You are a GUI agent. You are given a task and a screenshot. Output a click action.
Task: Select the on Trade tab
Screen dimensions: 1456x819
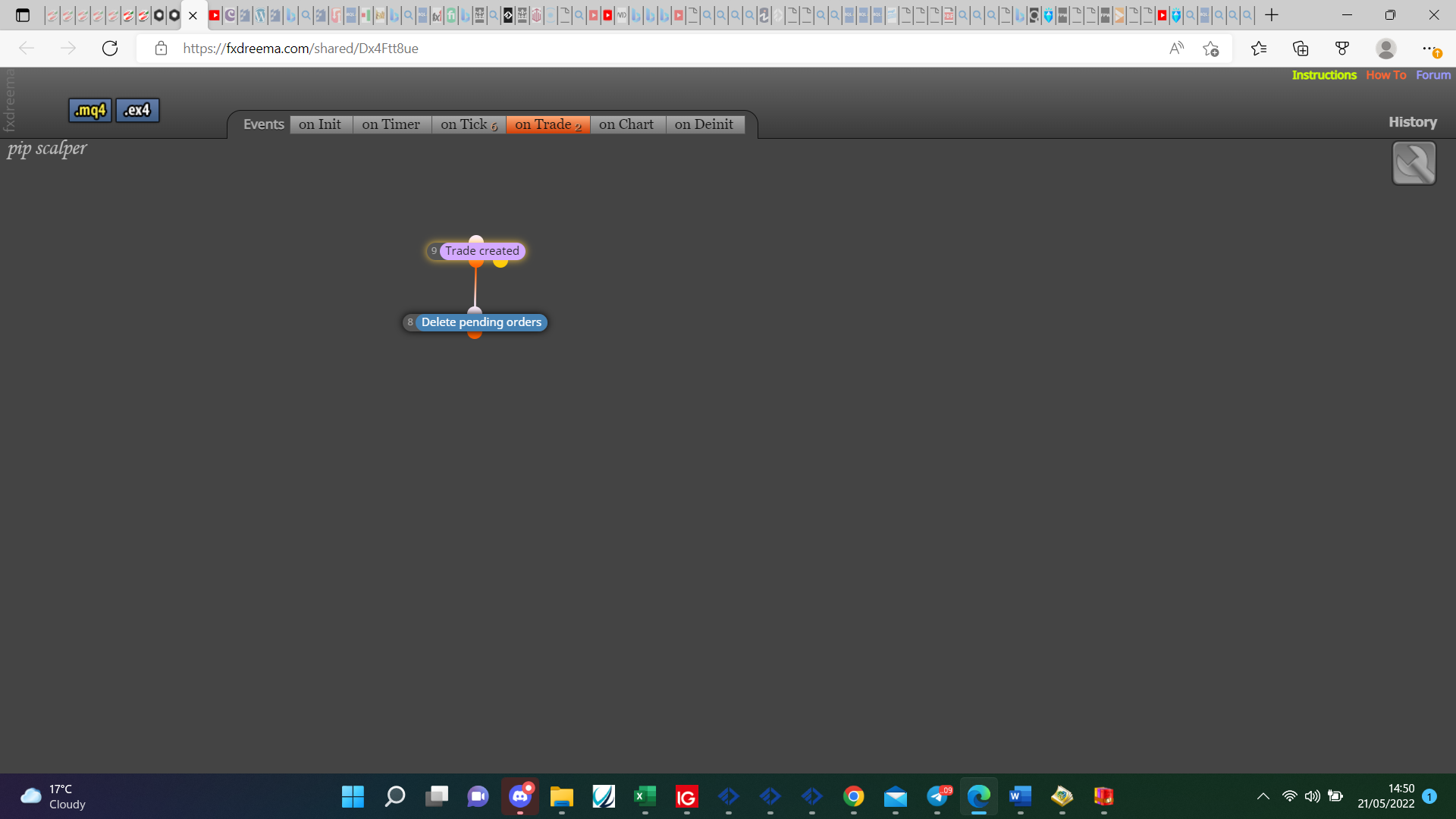(x=548, y=124)
